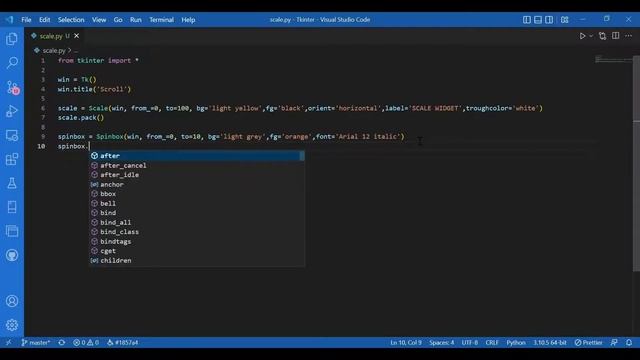This screenshot has width=640, height=360.
Task: Open changes compare icon in editor toolbar
Action: tap(602, 36)
